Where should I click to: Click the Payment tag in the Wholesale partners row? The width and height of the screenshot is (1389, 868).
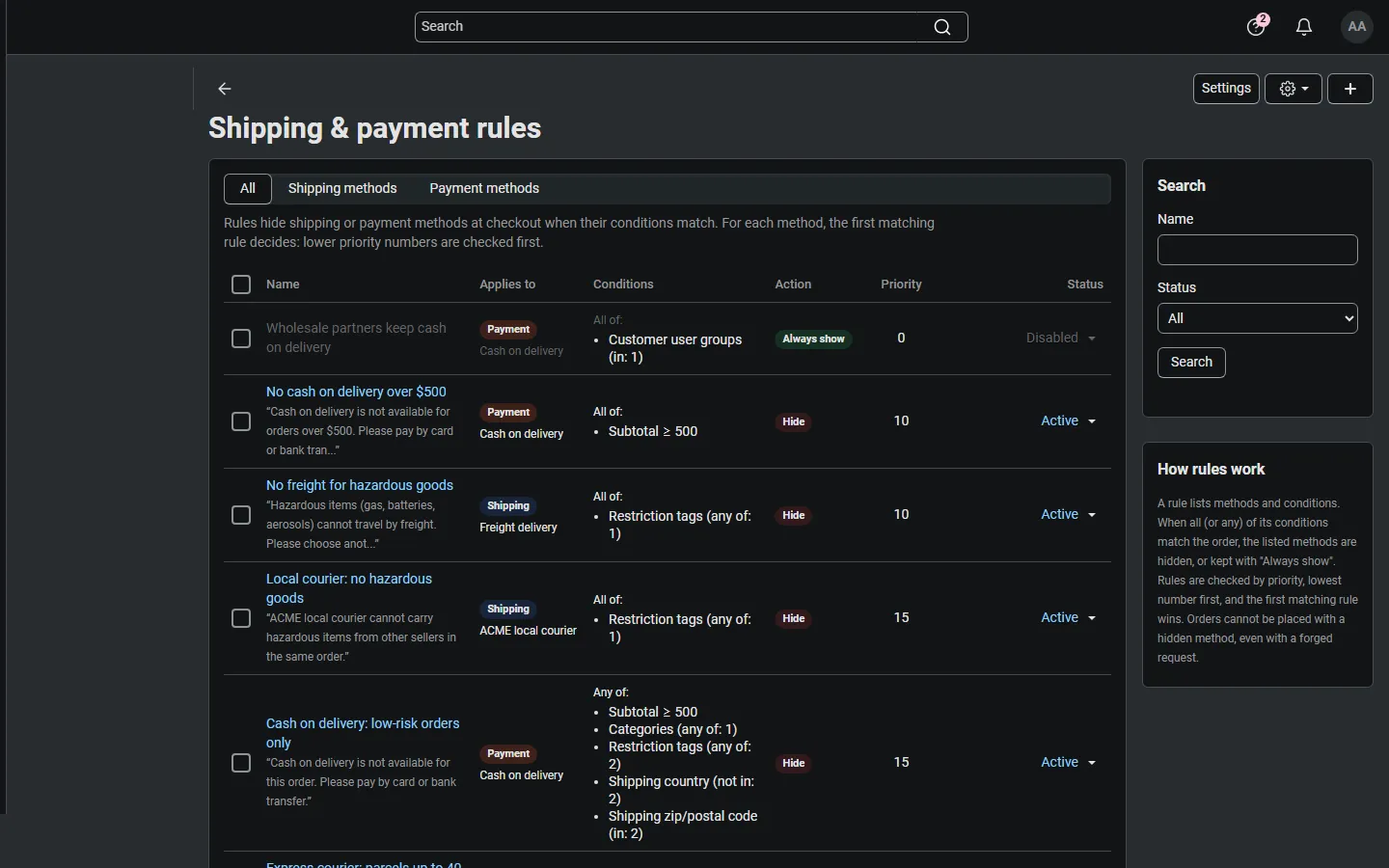tap(508, 330)
